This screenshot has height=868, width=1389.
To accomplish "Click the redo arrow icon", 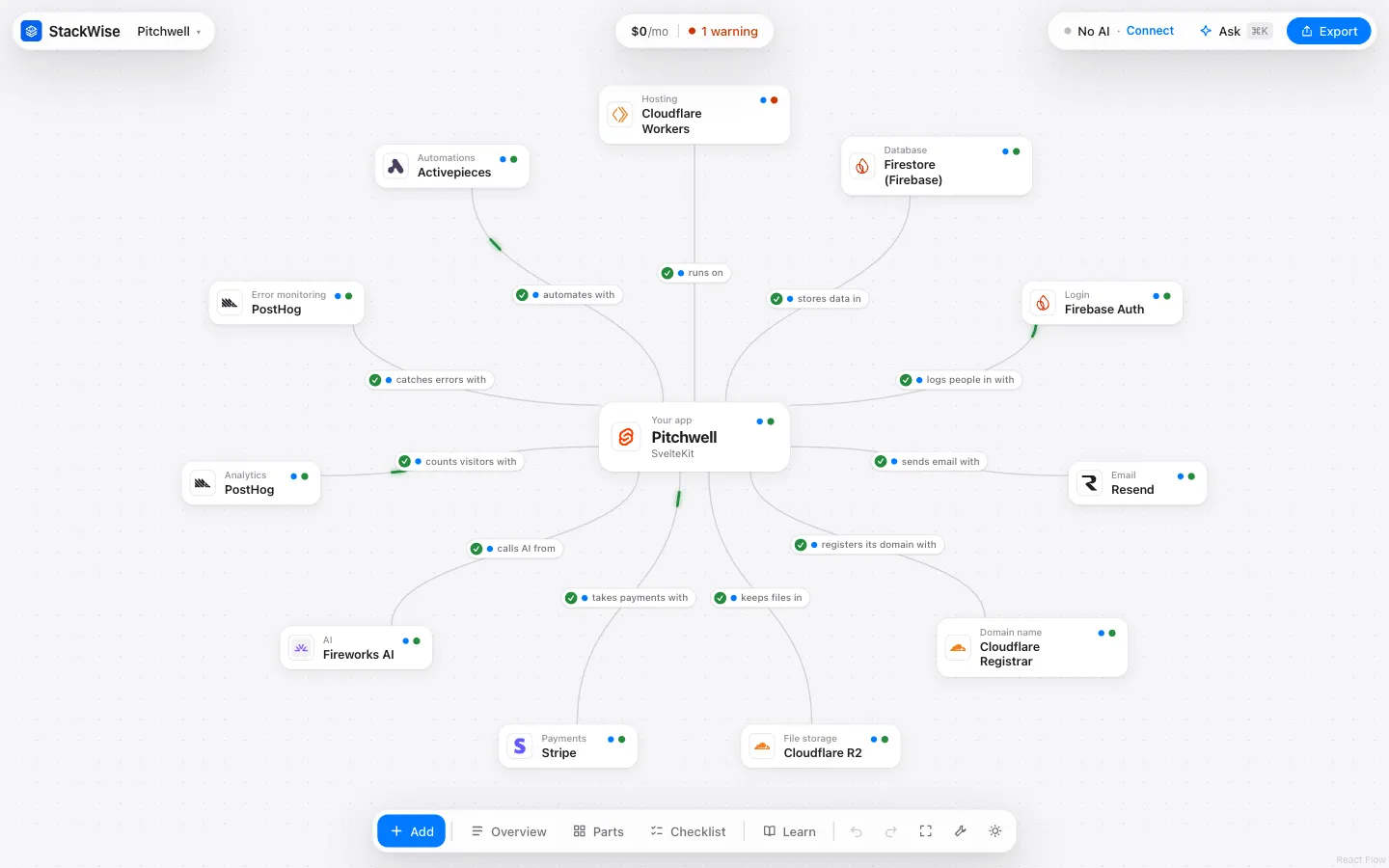I will tap(891, 831).
